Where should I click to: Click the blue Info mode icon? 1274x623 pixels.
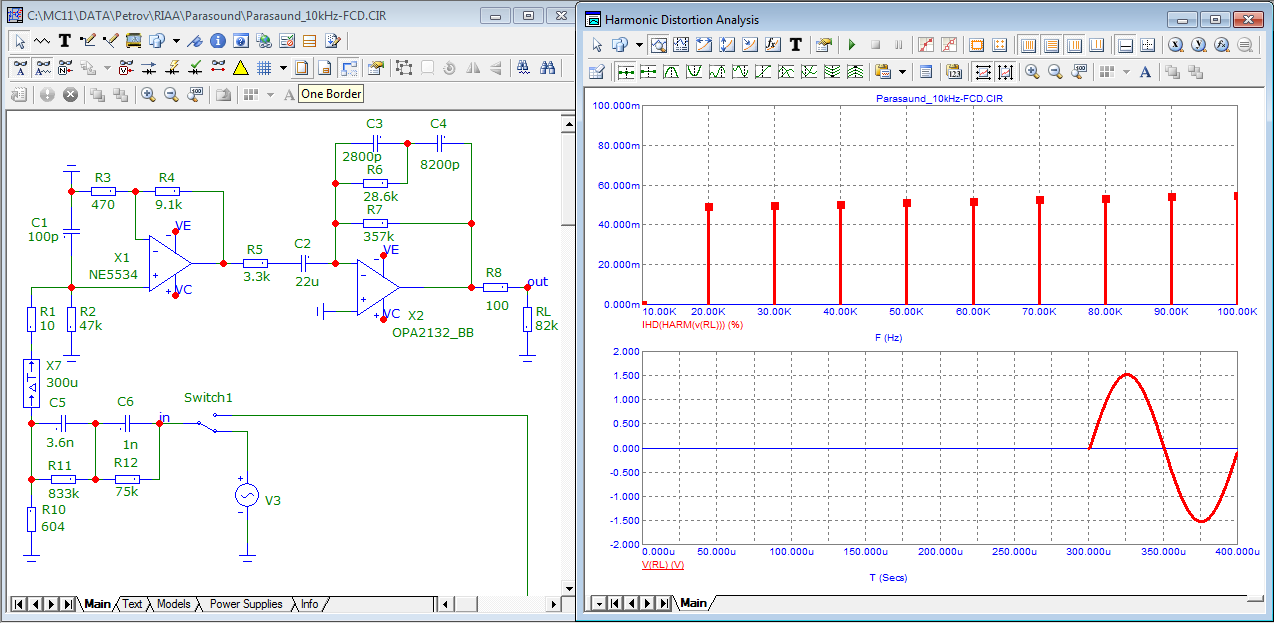217,41
